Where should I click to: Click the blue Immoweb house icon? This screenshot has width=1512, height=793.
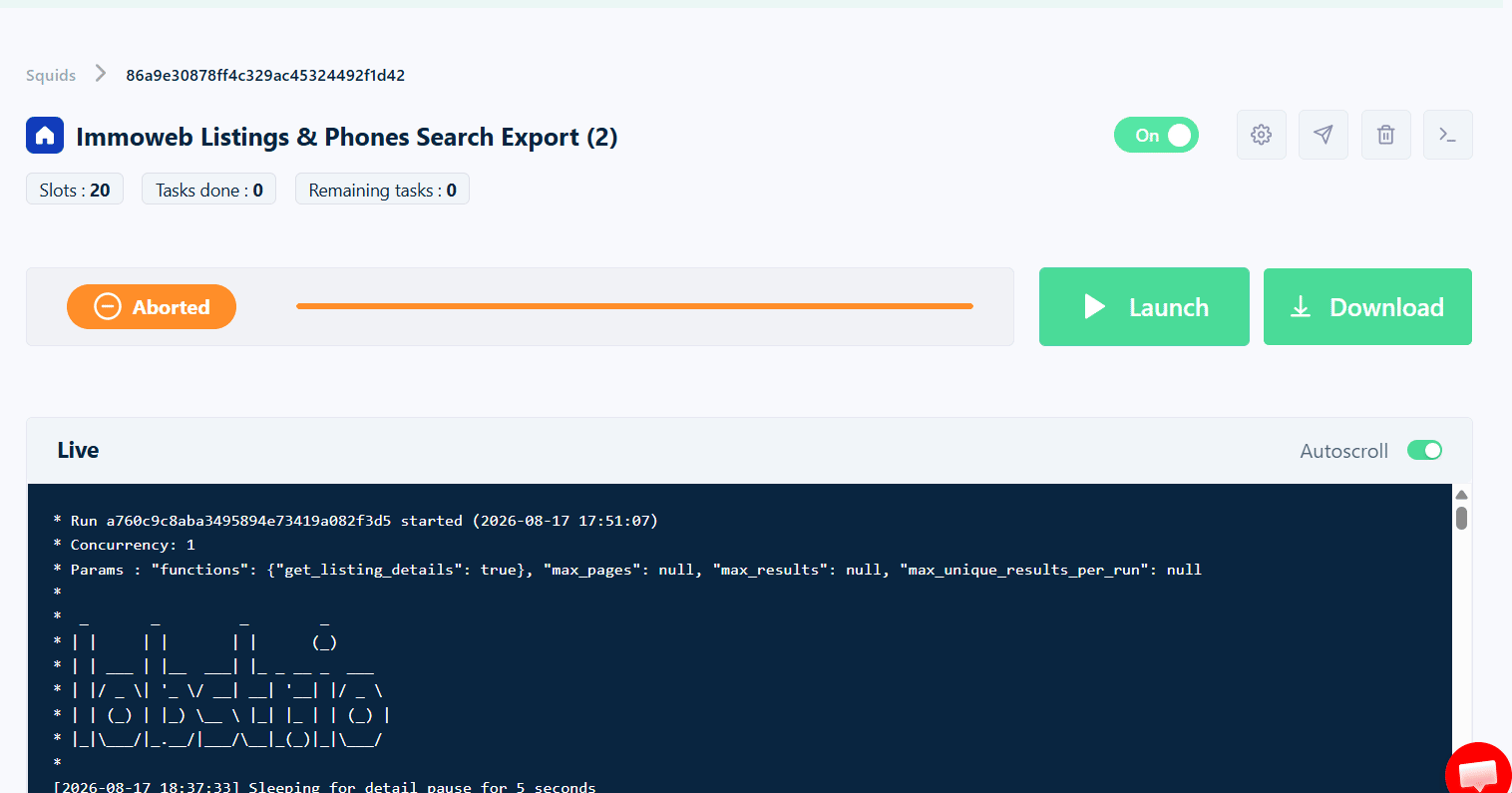[x=45, y=136]
